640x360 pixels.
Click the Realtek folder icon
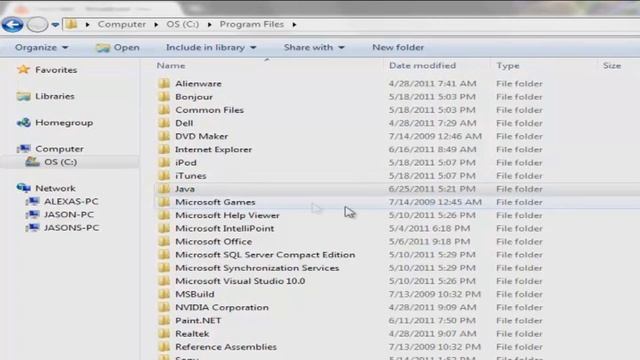164,333
